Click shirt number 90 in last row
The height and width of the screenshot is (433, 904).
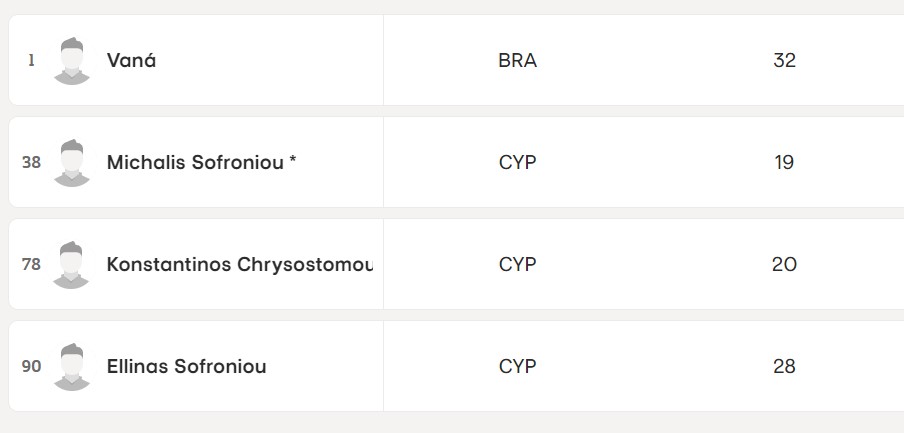point(31,367)
